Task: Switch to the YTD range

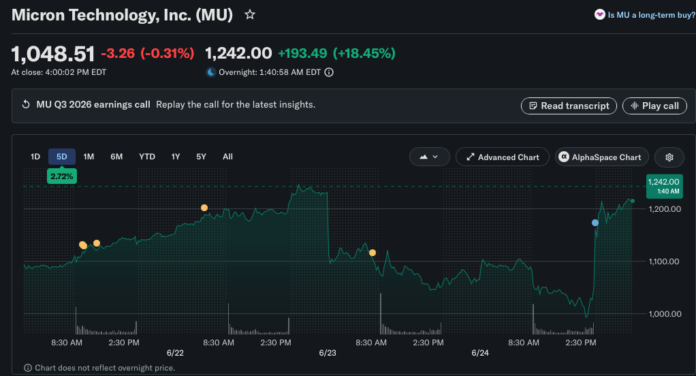Action: tap(147, 157)
